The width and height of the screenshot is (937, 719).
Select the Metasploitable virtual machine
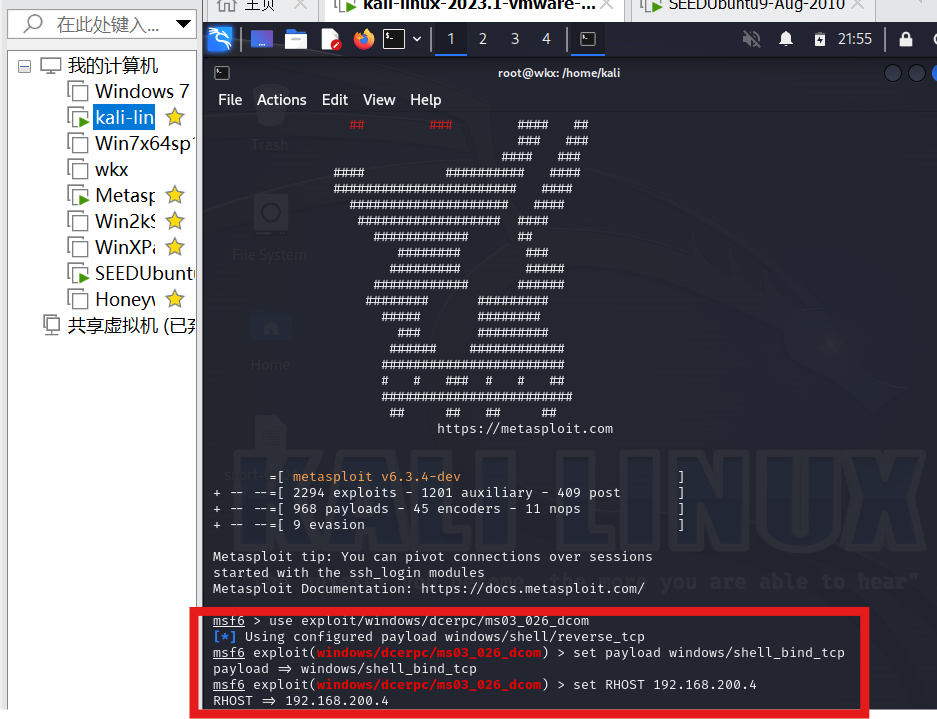coord(125,195)
